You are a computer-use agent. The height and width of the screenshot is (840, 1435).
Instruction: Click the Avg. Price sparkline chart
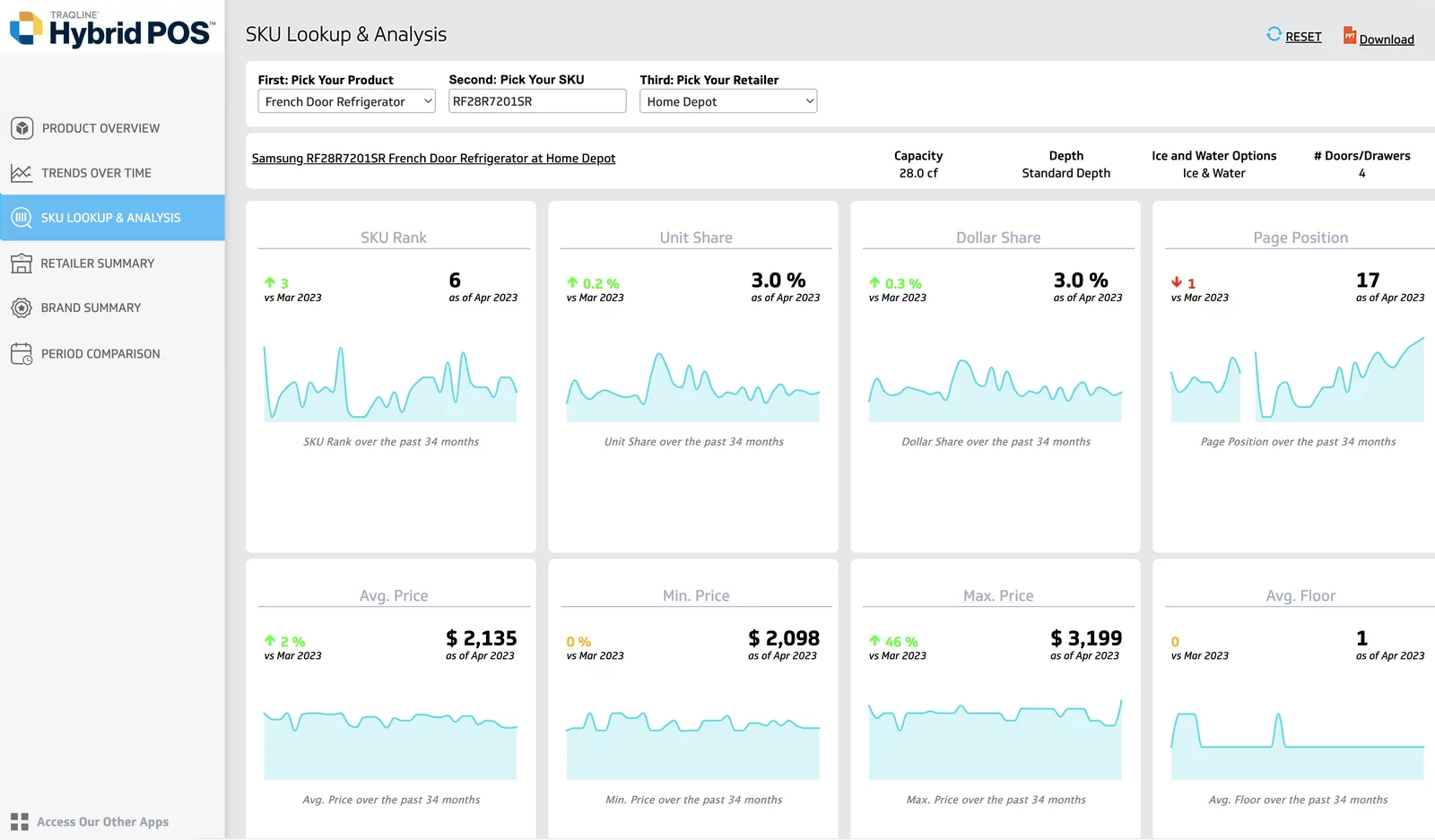click(x=390, y=745)
